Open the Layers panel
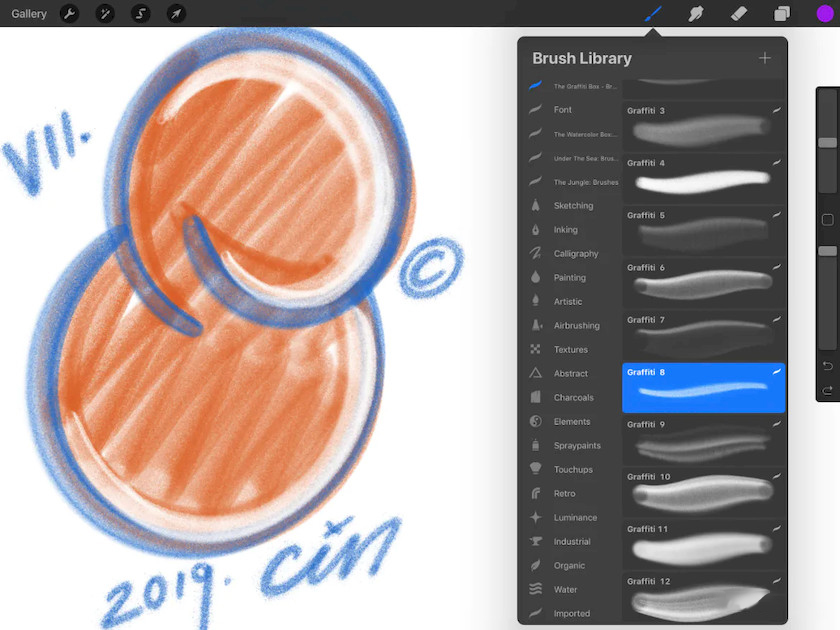The width and height of the screenshot is (840, 630). coord(782,14)
